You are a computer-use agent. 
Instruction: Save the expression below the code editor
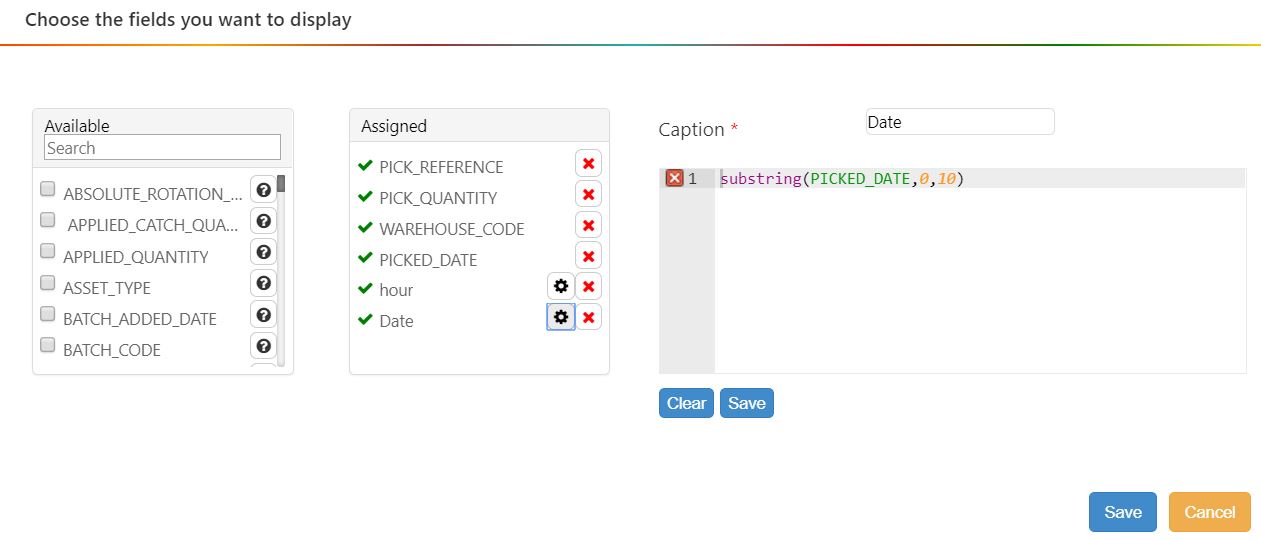(x=746, y=403)
